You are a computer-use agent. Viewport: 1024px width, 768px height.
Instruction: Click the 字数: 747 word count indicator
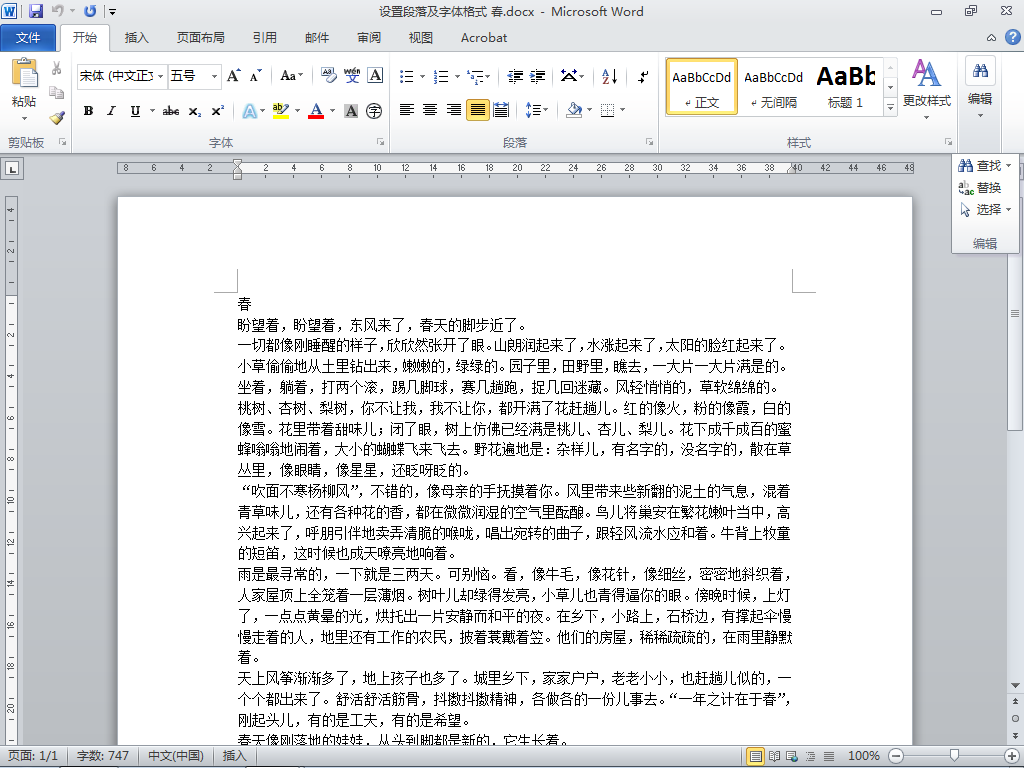(x=103, y=756)
